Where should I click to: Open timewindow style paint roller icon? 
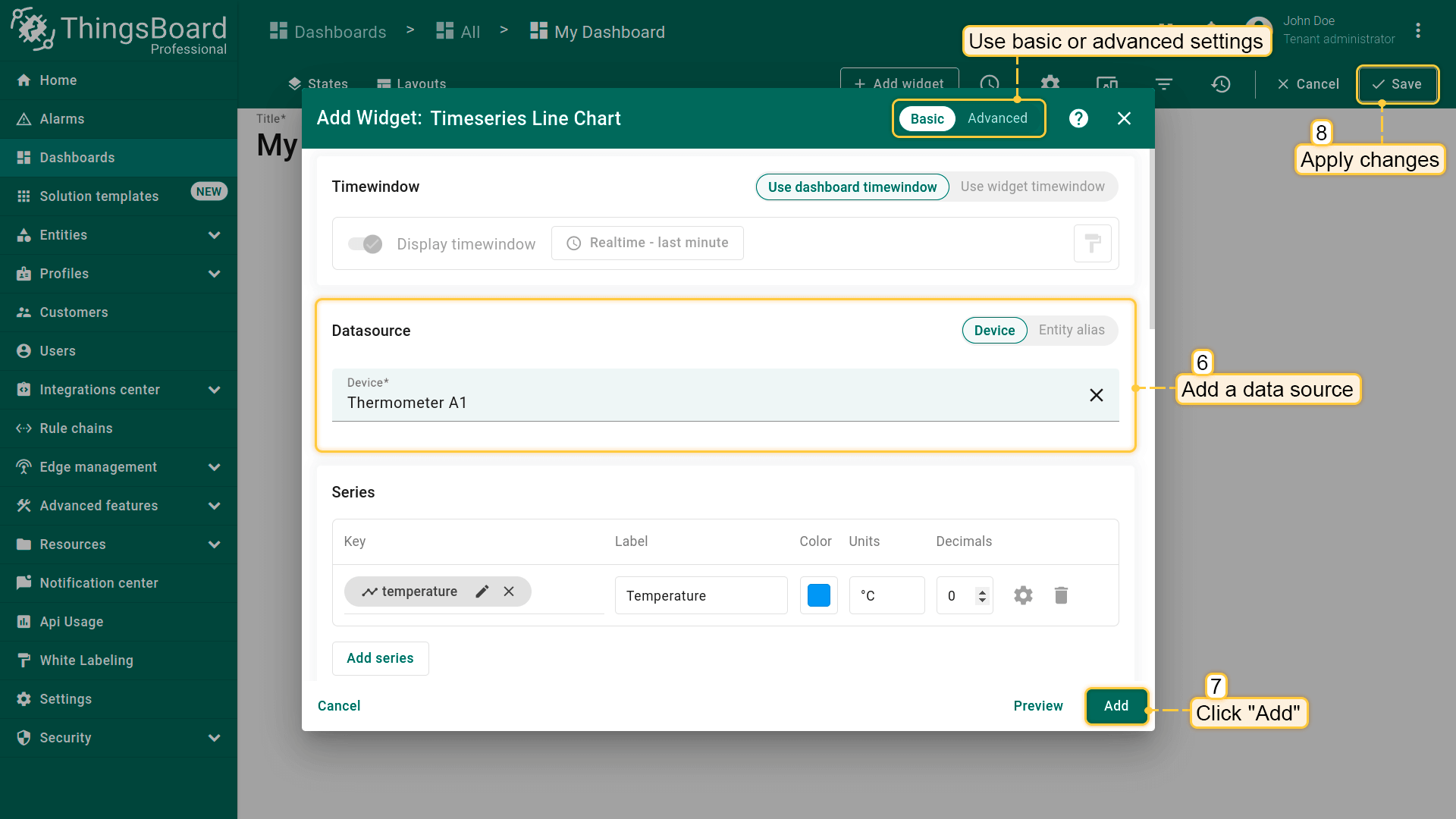pyautogui.click(x=1092, y=243)
